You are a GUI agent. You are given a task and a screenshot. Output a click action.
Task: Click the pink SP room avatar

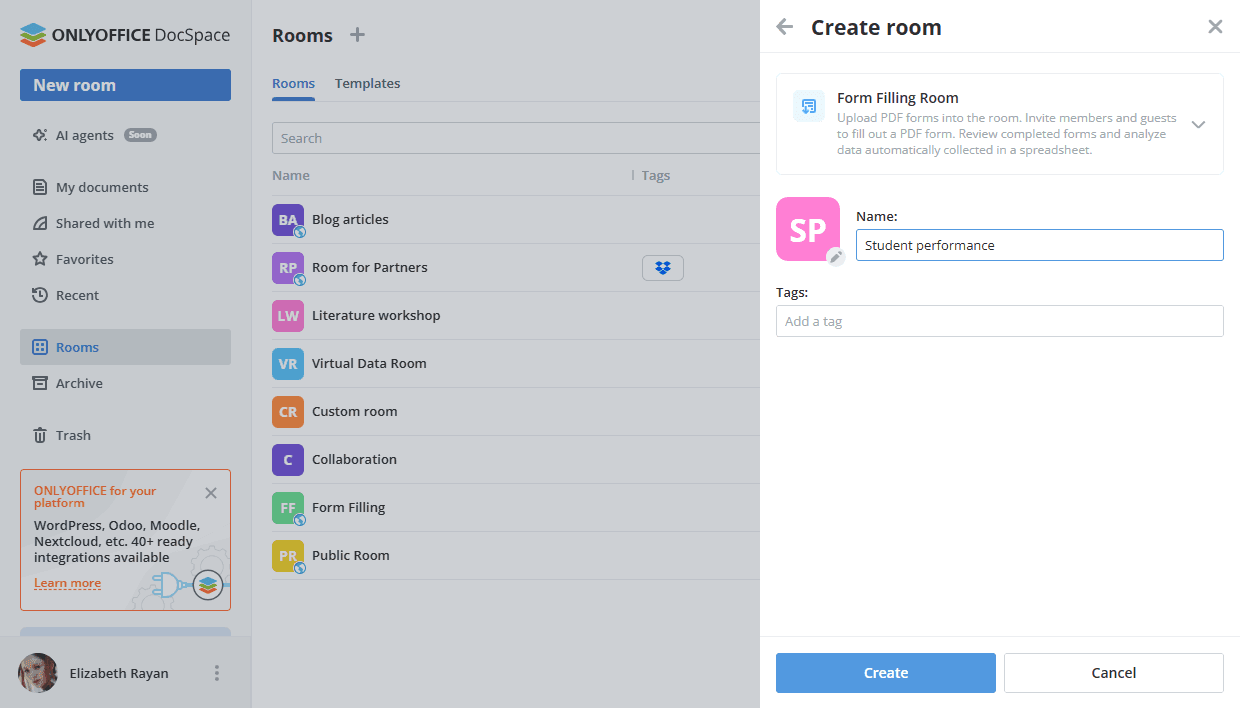(808, 229)
